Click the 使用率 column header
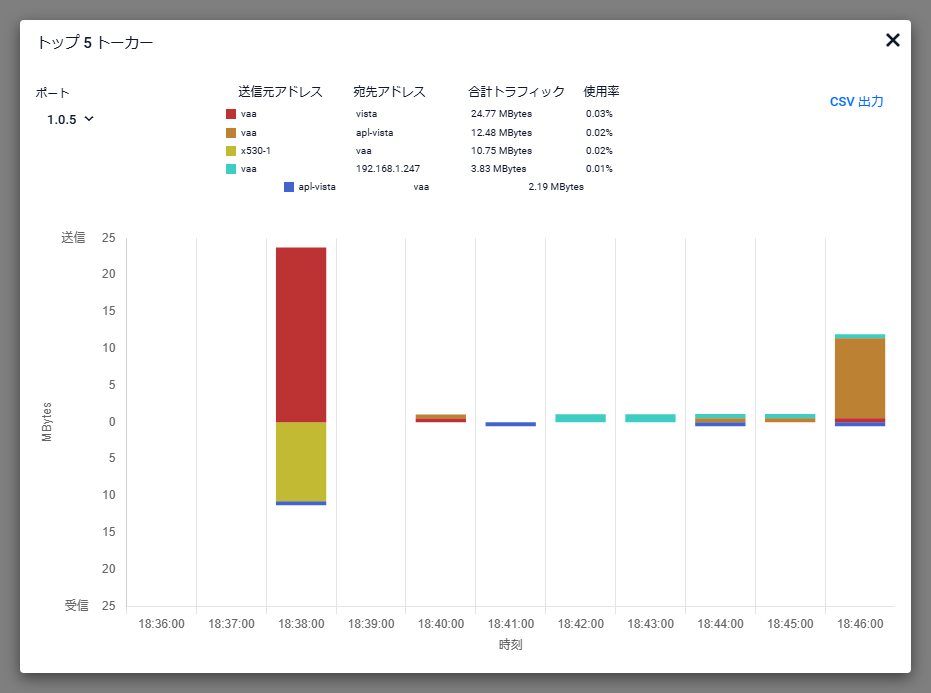The image size is (931, 693). [601, 92]
